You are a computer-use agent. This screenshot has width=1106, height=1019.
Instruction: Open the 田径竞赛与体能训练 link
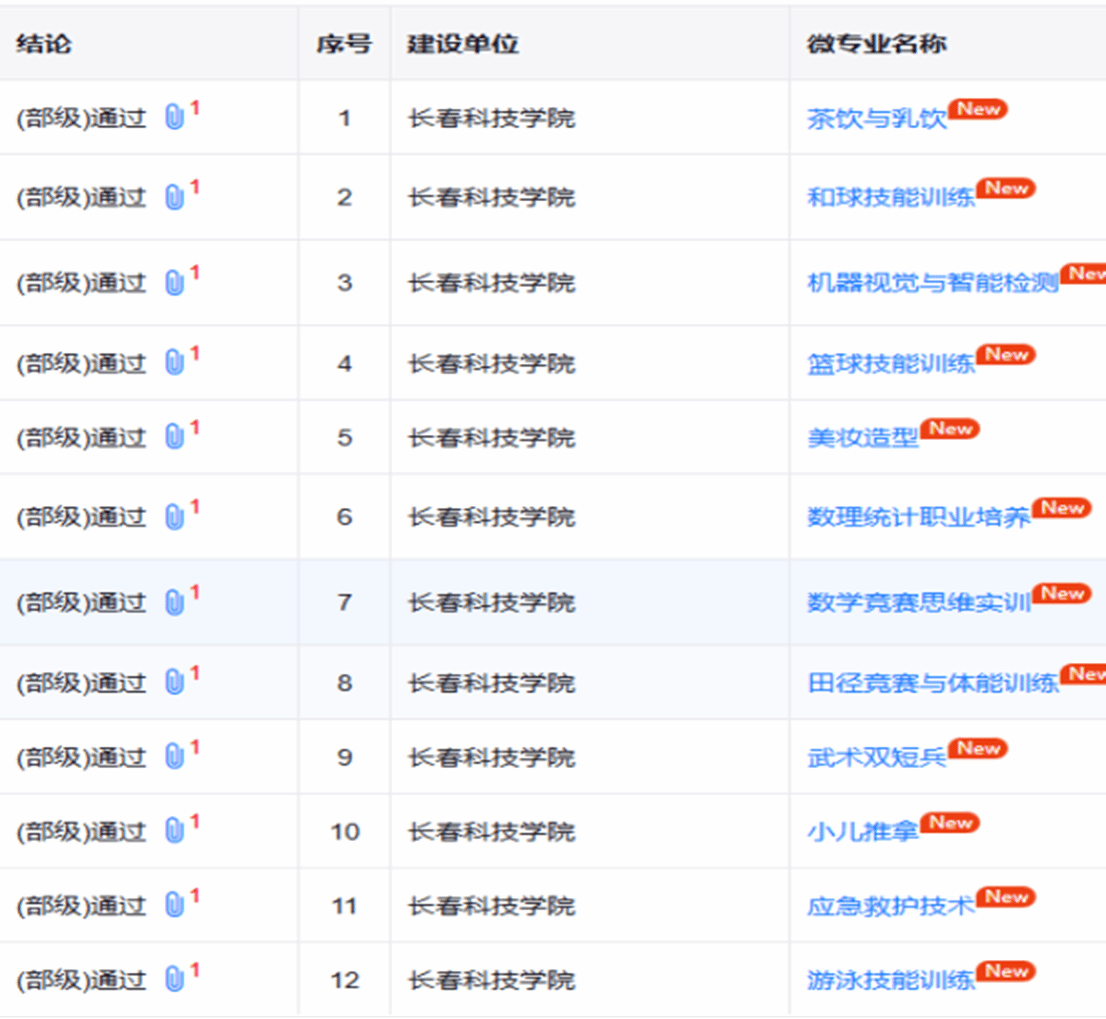(932, 683)
